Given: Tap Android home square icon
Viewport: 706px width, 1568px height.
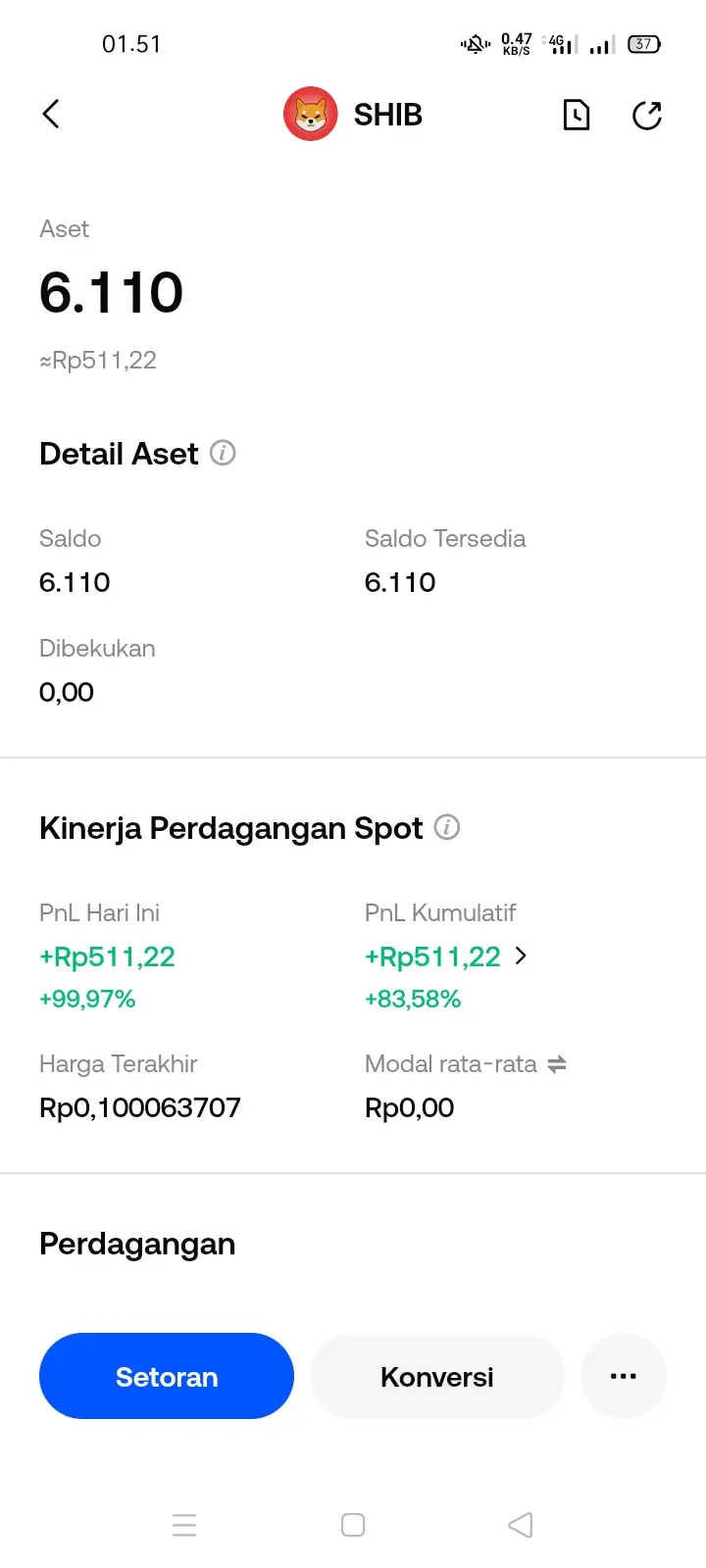Looking at the screenshot, I should 353,1525.
